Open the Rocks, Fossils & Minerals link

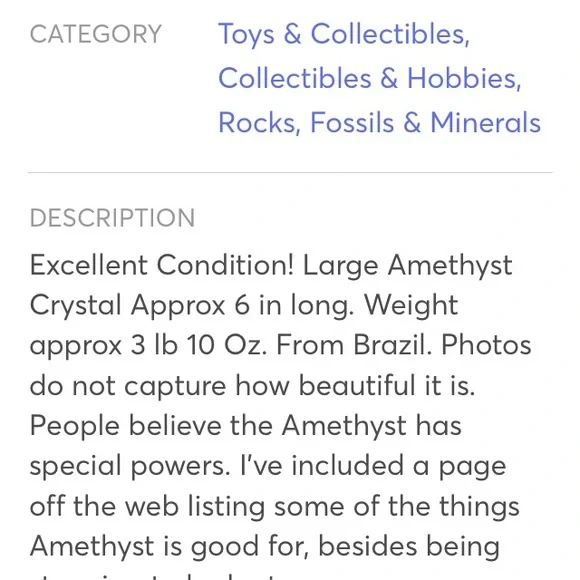(x=380, y=122)
